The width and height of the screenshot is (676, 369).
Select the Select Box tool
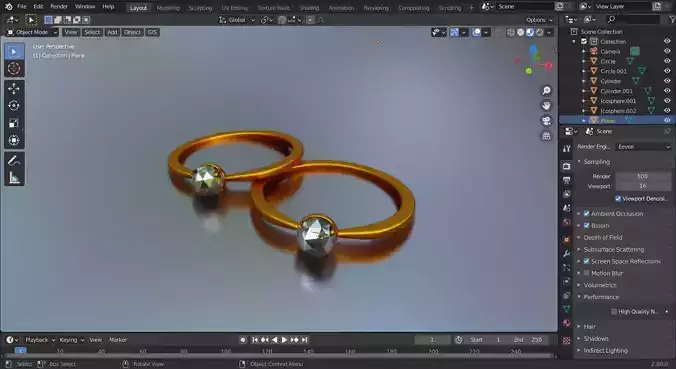14,51
